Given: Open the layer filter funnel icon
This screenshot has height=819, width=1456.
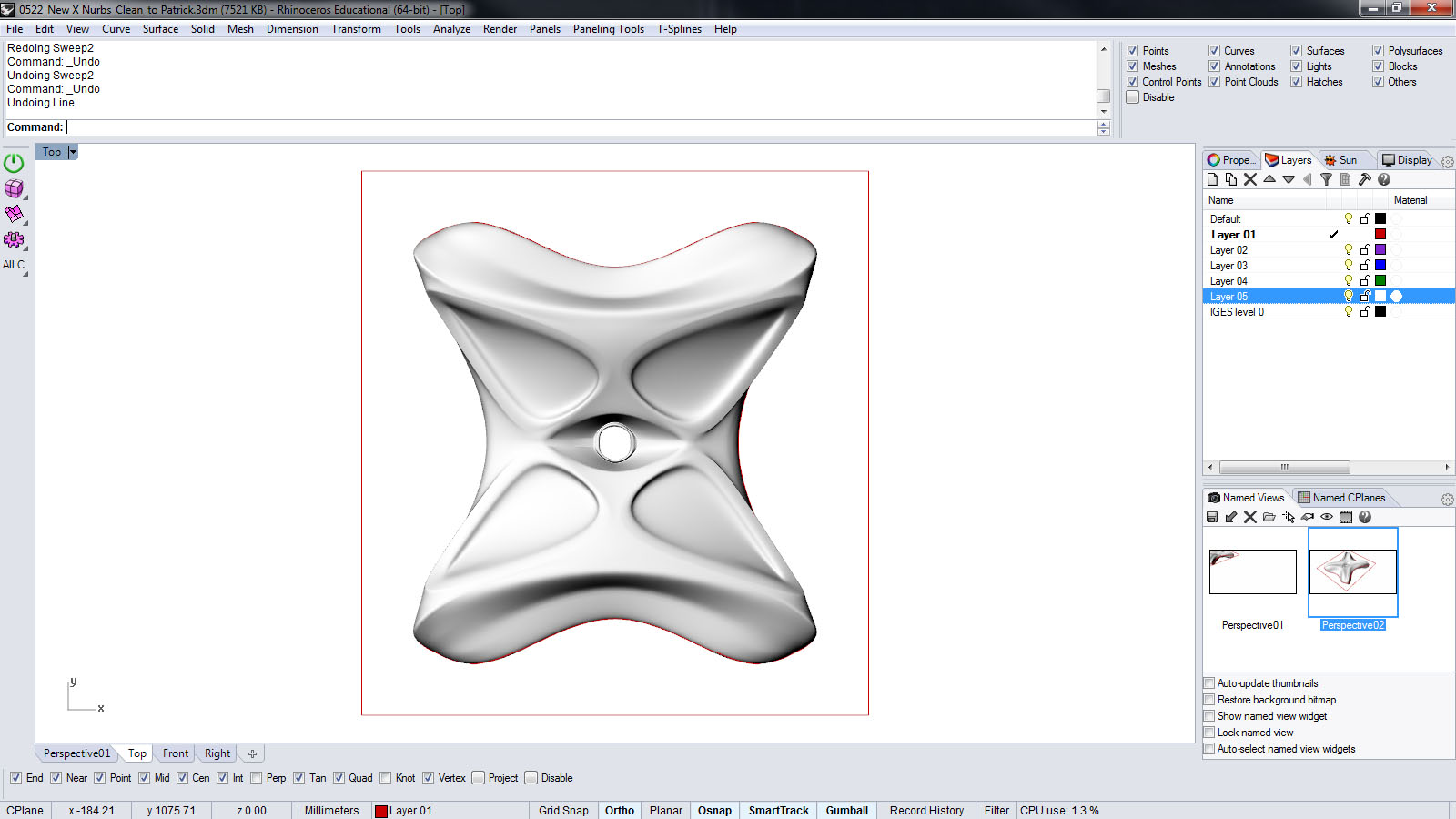Looking at the screenshot, I should [1327, 179].
